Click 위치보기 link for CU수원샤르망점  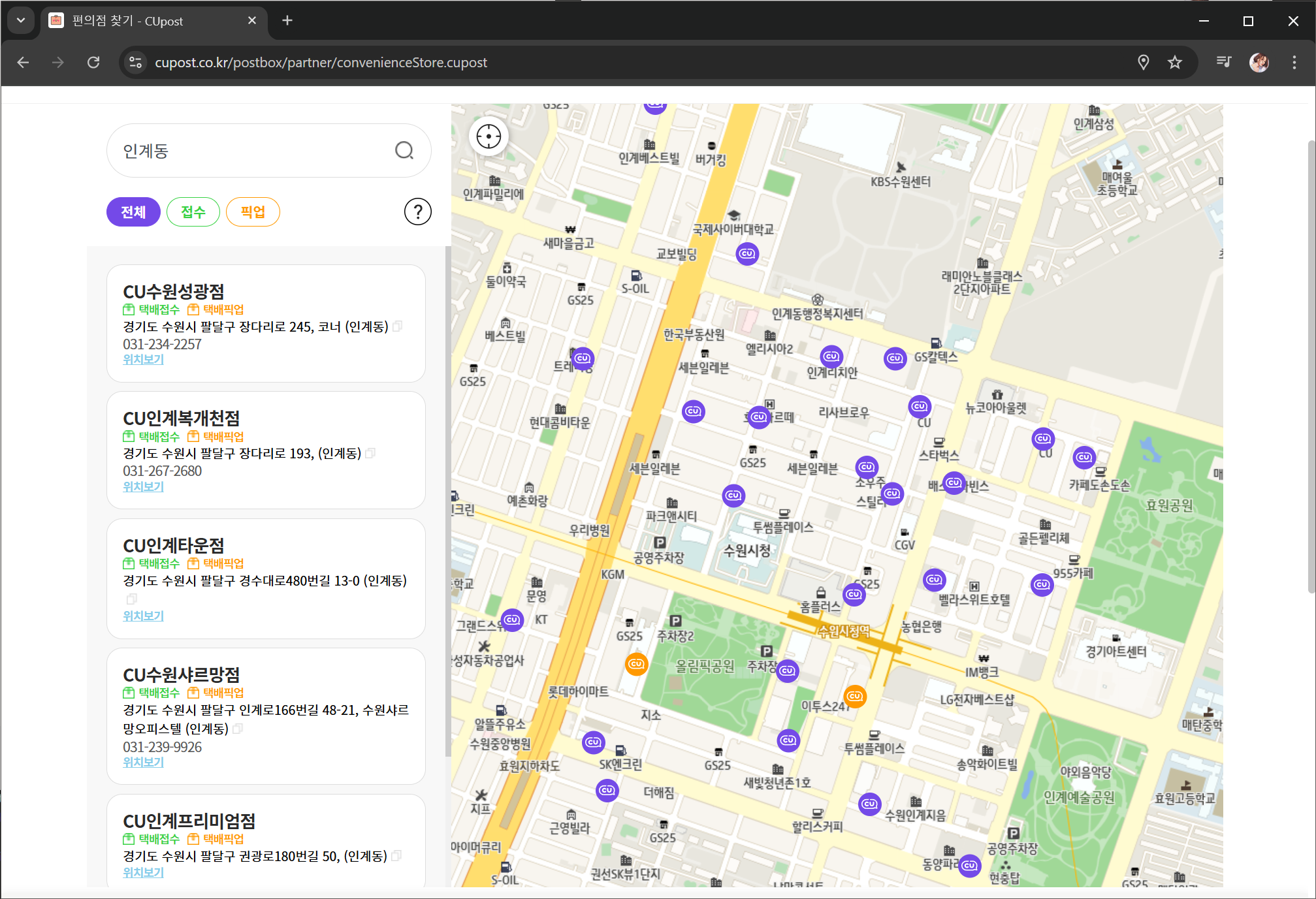[x=143, y=762]
